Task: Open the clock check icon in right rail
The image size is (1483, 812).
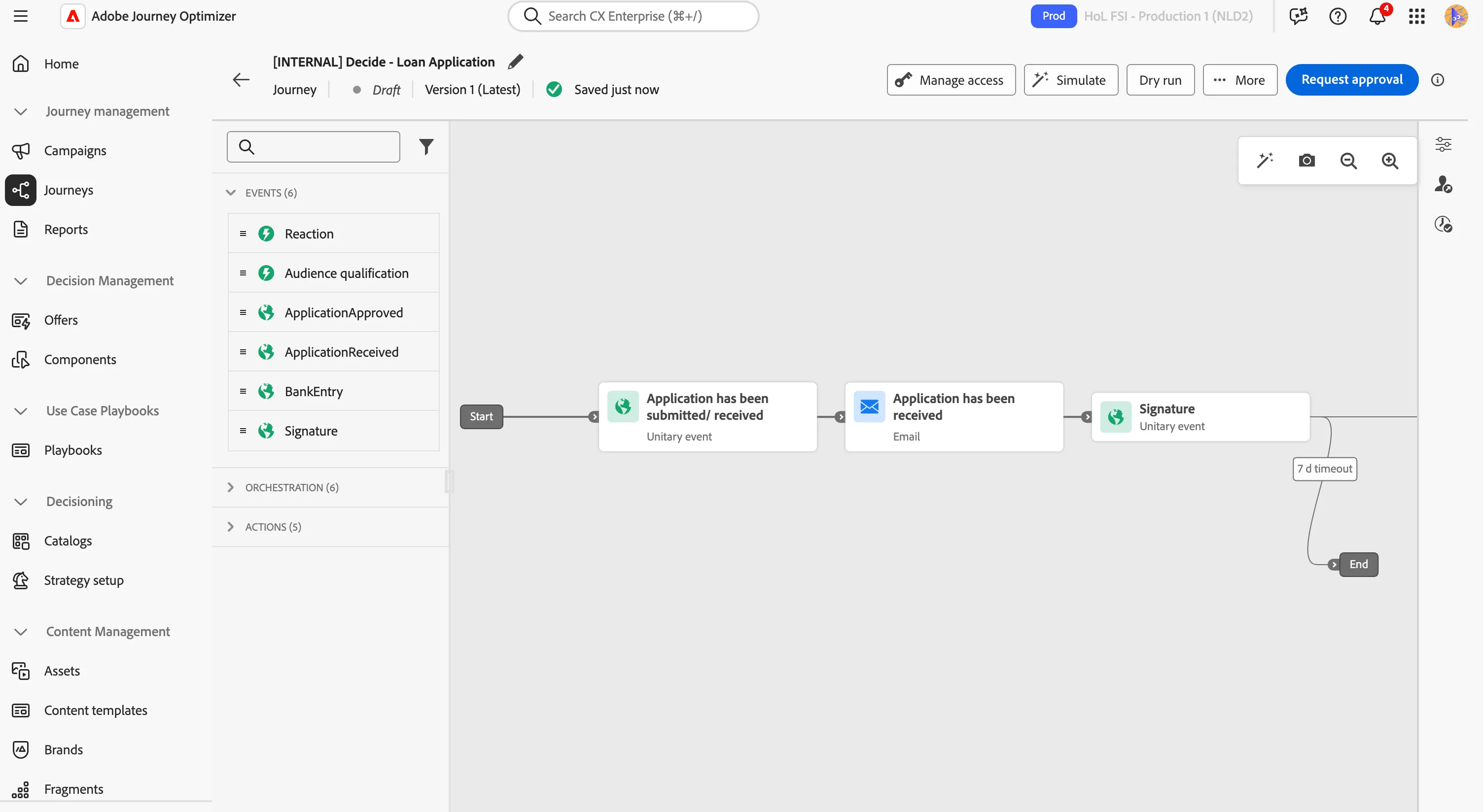Action: tap(1443, 224)
